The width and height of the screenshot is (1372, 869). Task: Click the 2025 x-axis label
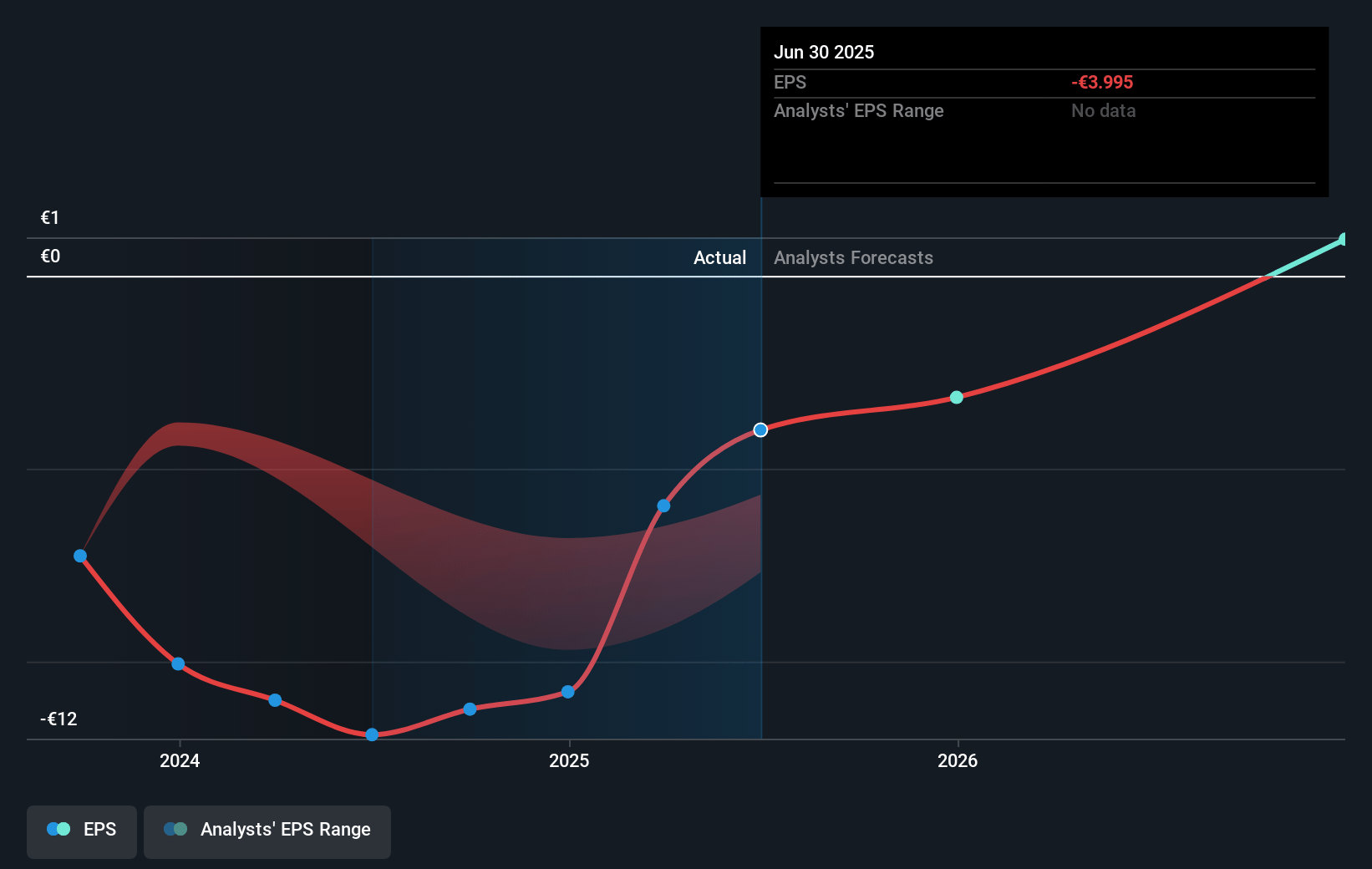(x=569, y=761)
